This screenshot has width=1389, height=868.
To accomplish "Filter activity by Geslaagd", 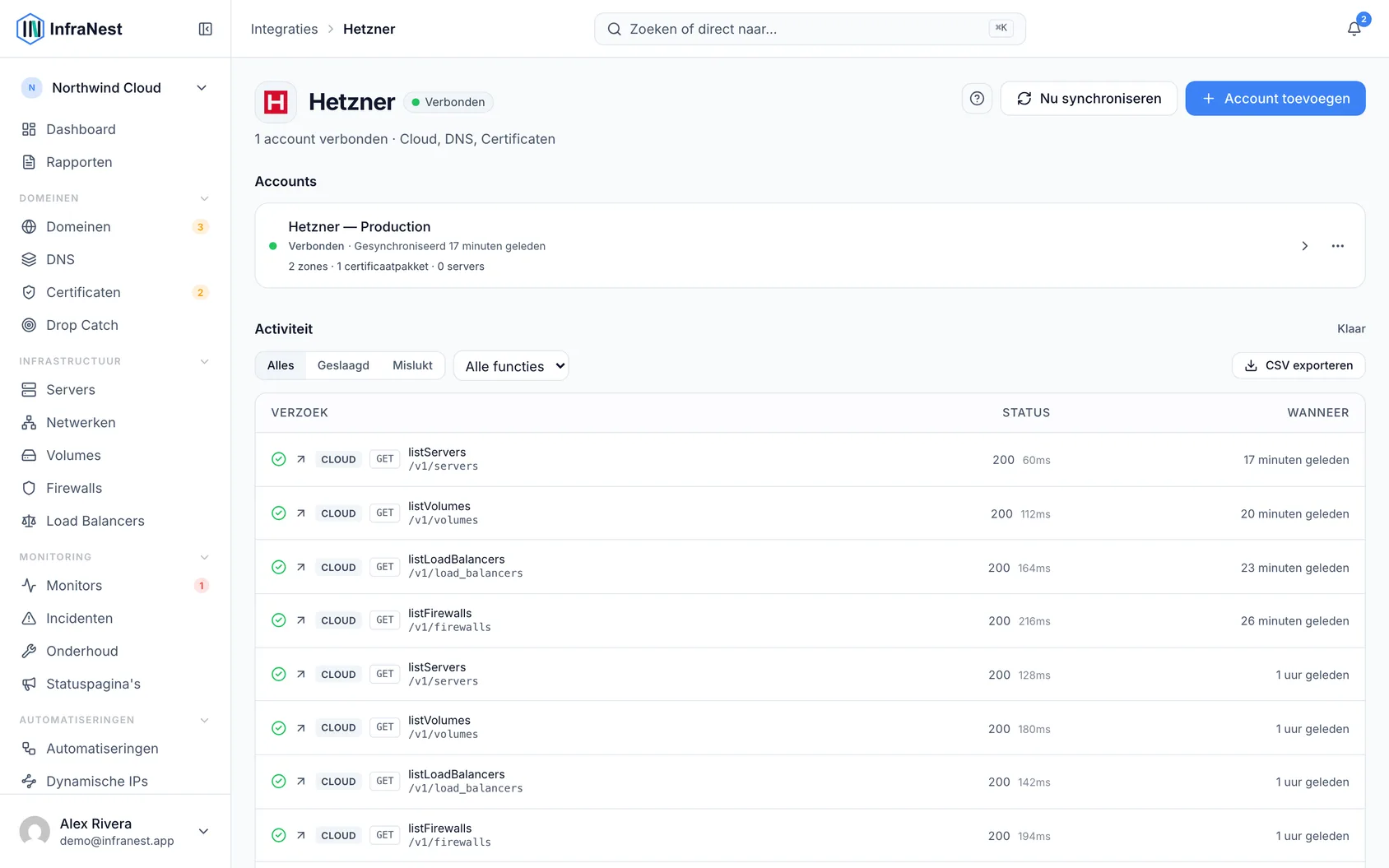I will click(343, 365).
